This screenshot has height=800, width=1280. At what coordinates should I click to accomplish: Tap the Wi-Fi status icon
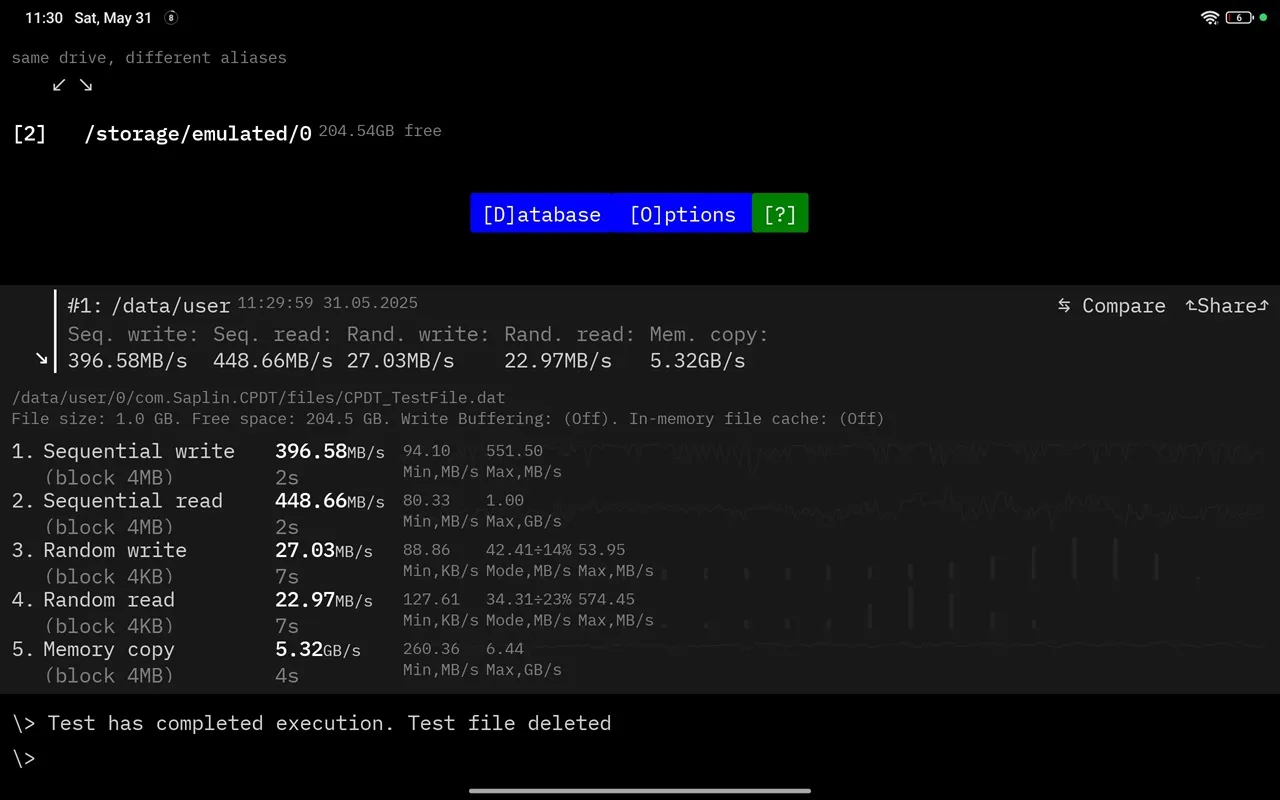point(1210,18)
